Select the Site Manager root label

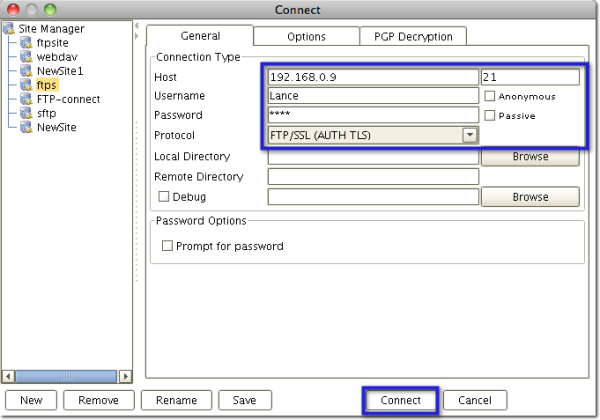(x=51, y=29)
